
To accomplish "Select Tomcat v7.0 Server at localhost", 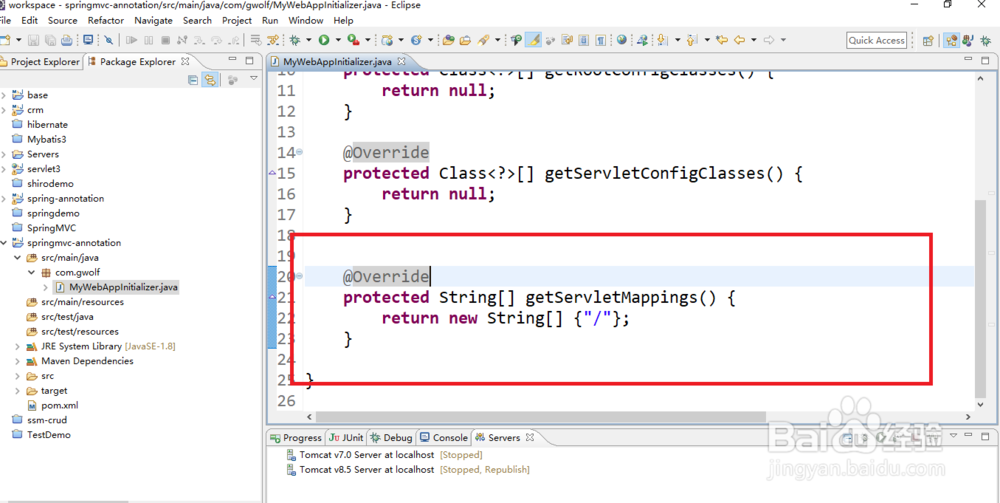I will click(385, 455).
